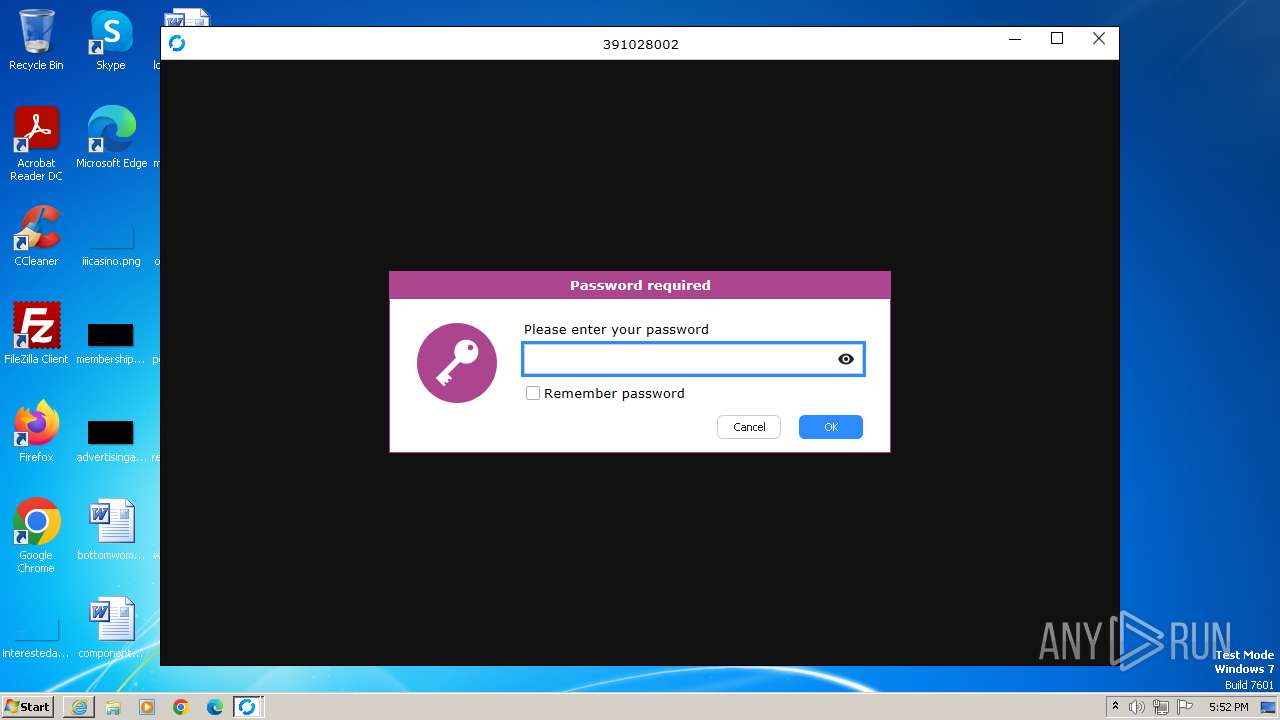Click the purple key icon
The image size is (1280, 720).
[457, 363]
